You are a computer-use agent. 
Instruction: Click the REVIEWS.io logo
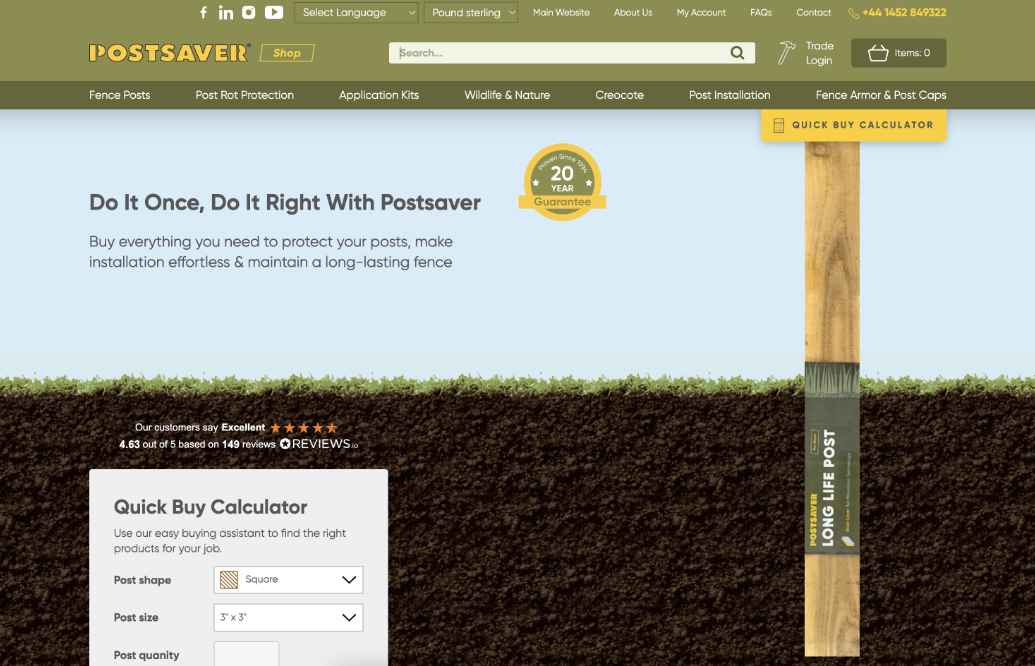(x=319, y=444)
